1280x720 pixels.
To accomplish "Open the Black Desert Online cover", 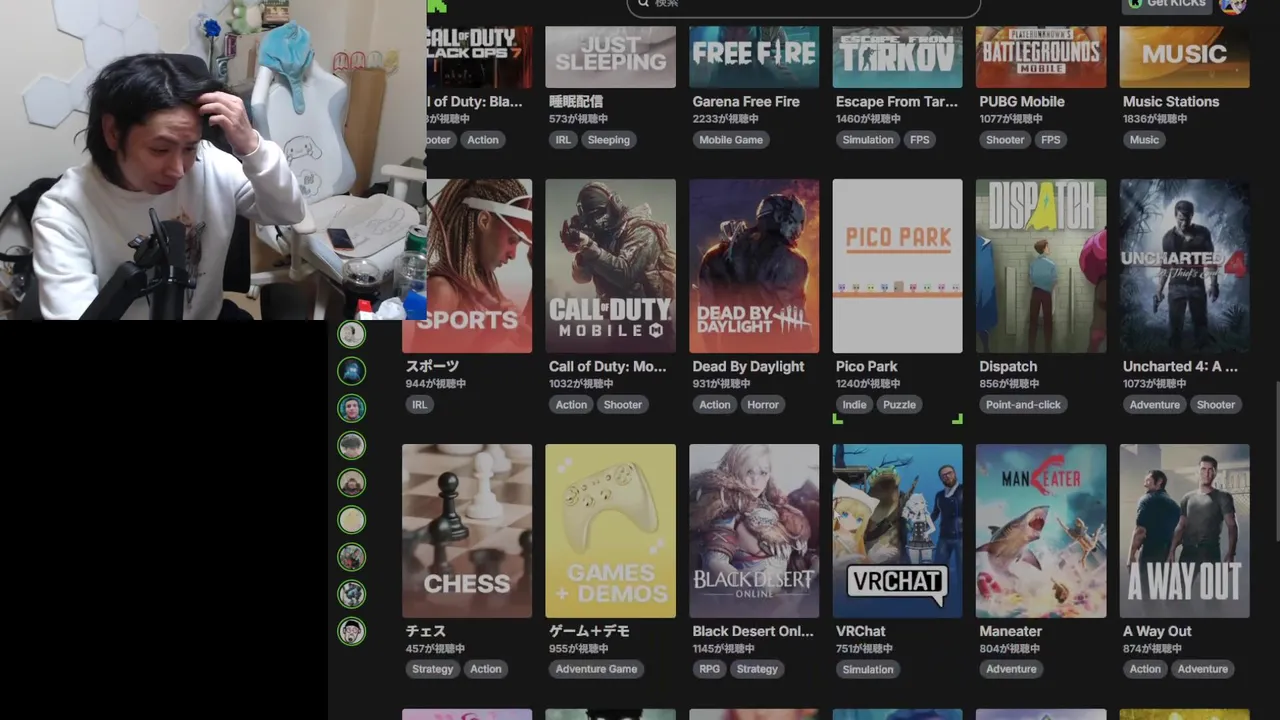I will pyautogui.click(x=754, y=531).
